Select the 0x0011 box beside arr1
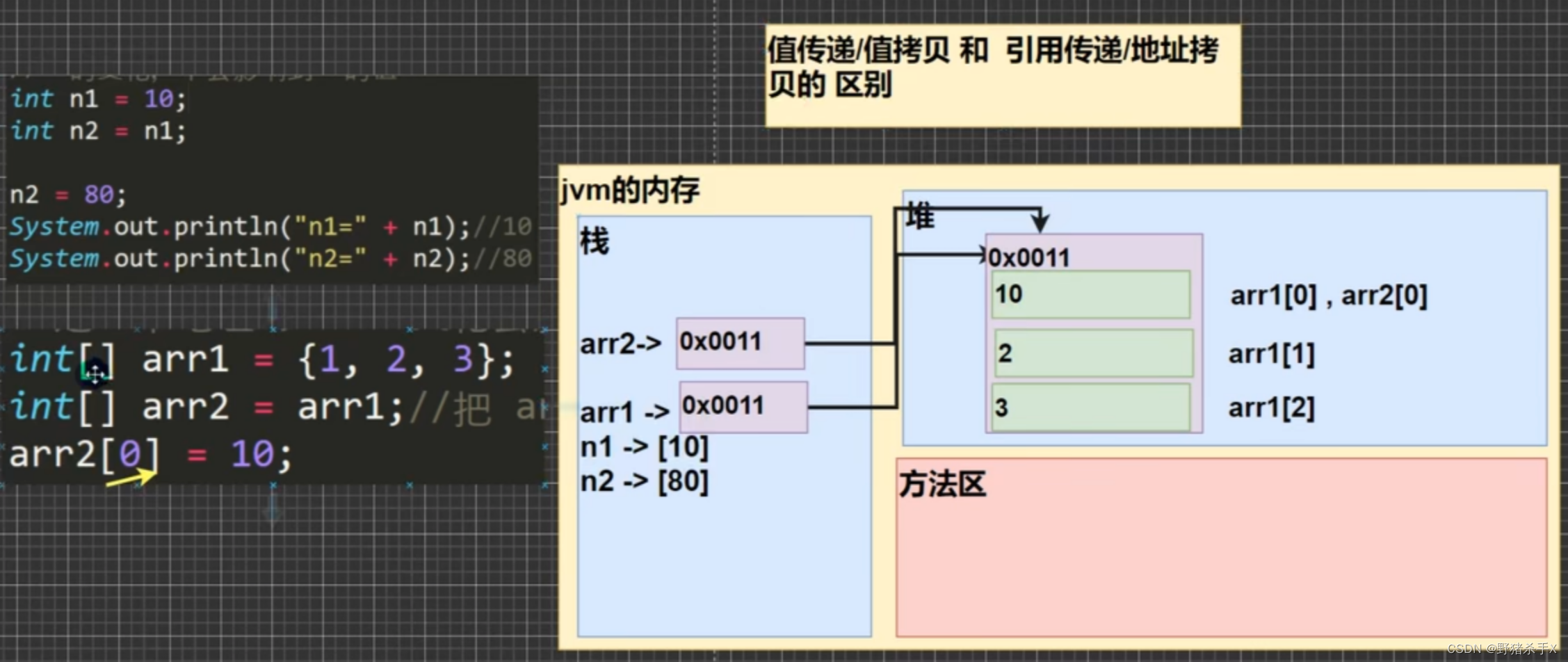Image resolution: width=1568 pixels, height=662 pixels. pyautogui.click(x=743, y=407)
